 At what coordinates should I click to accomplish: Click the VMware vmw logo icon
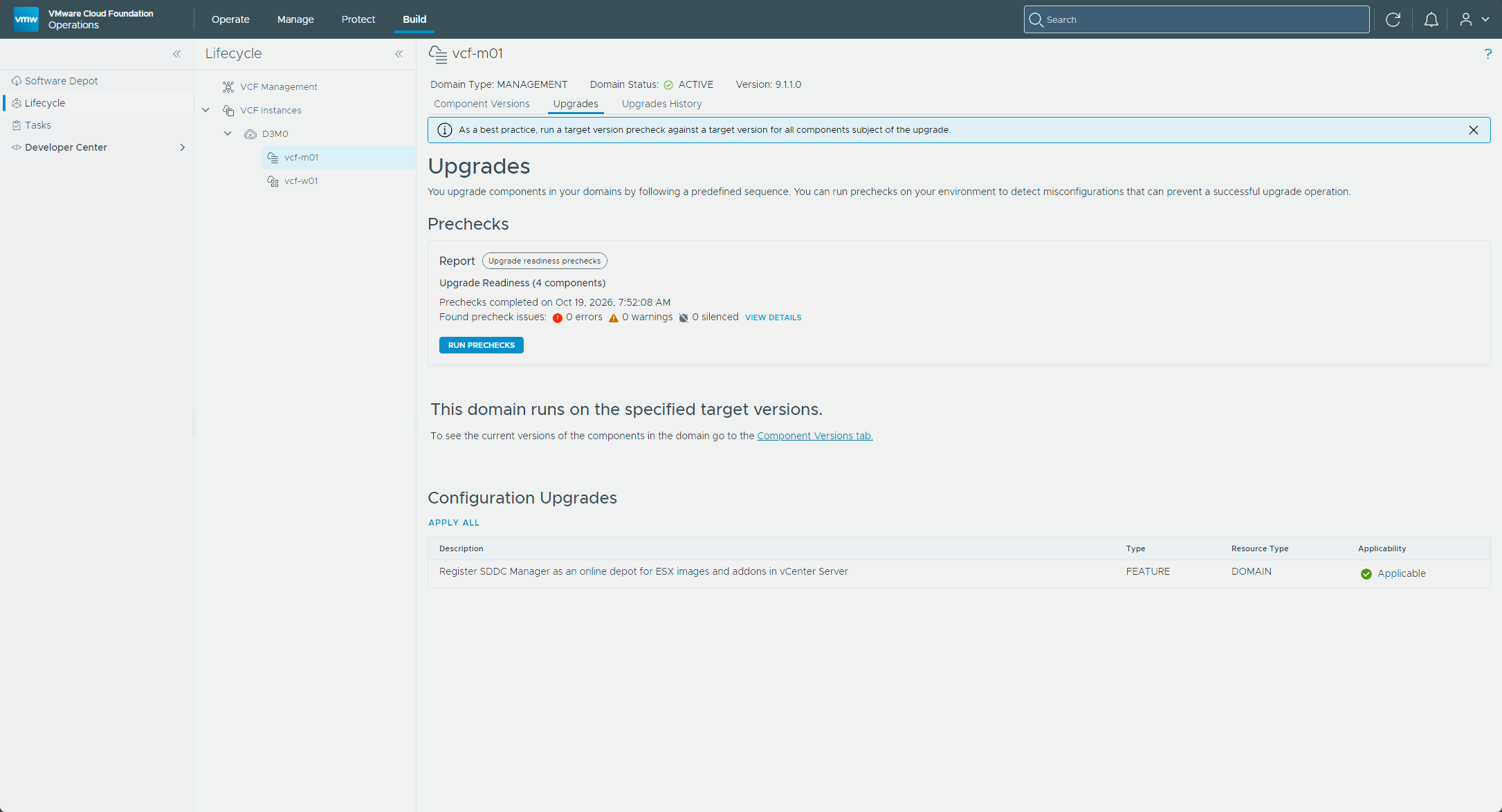[26, 19]
